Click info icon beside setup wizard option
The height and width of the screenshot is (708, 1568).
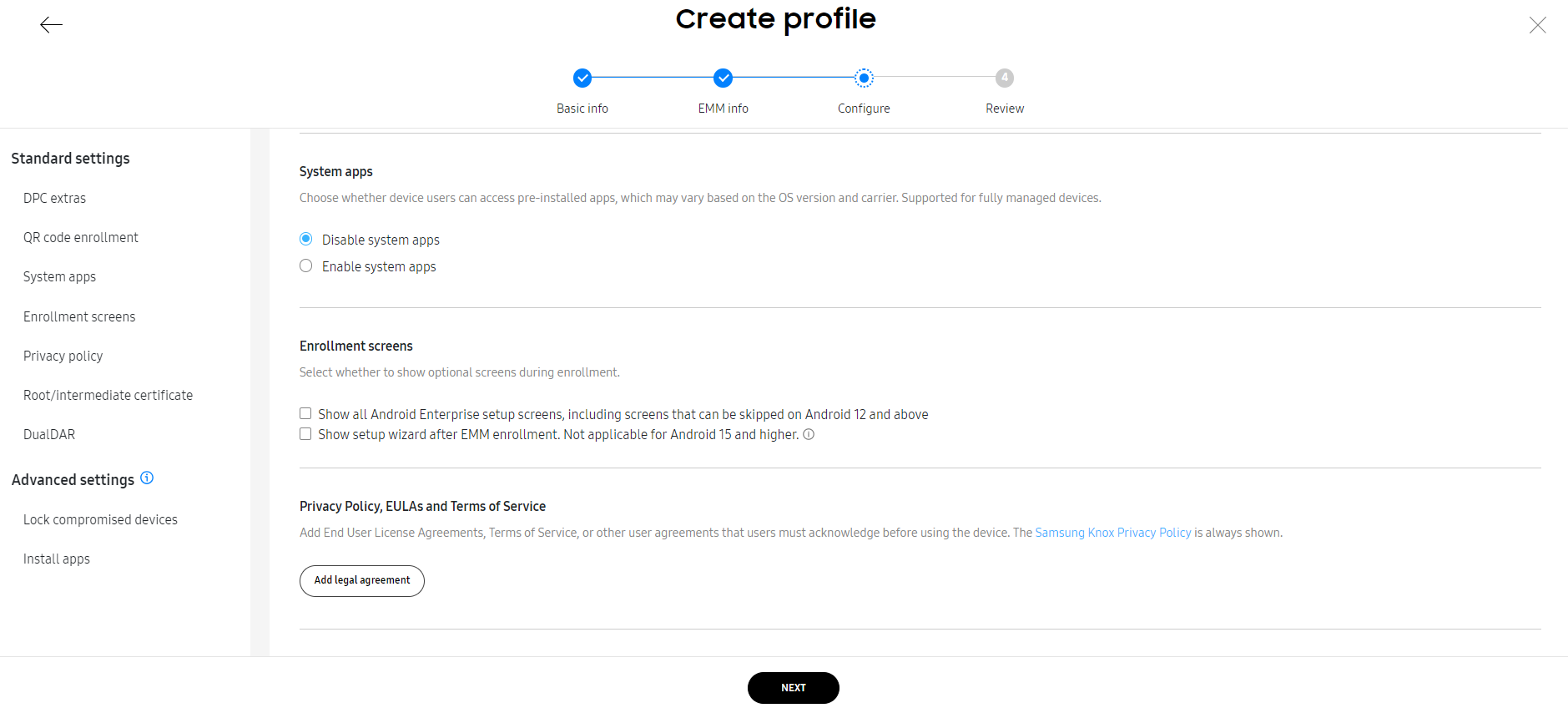809,434
